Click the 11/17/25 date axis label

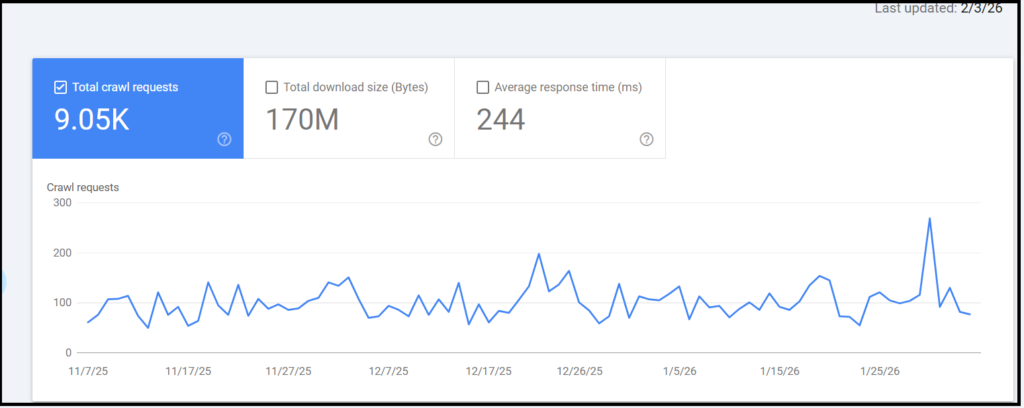click(188, 371)
